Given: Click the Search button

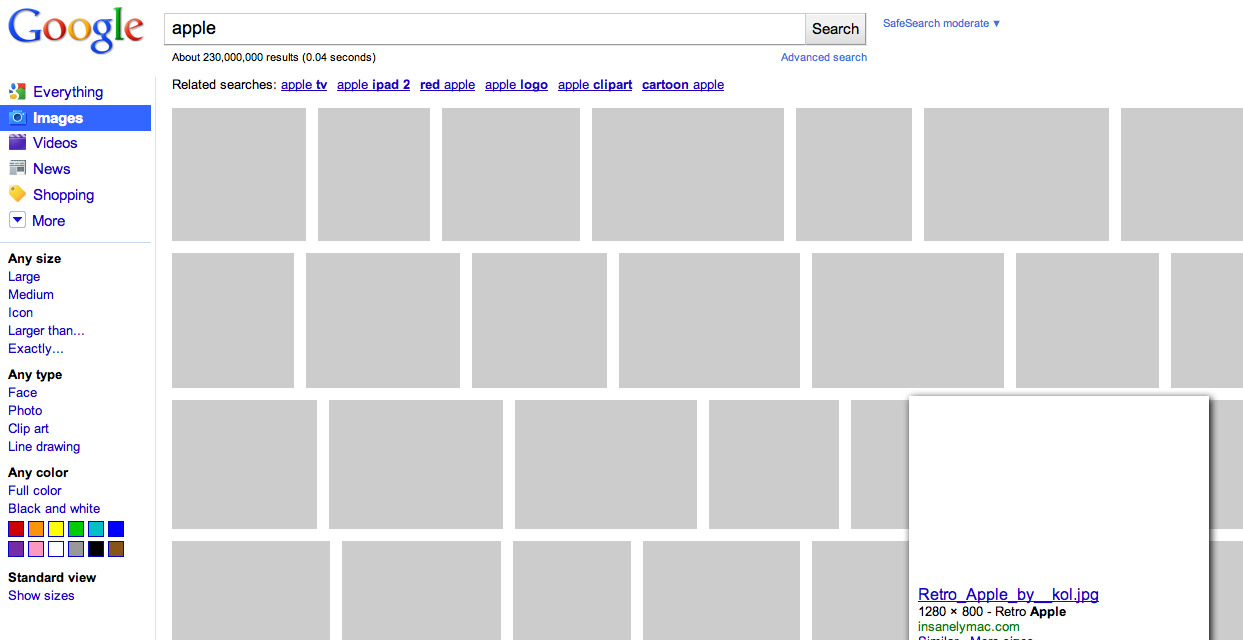Looking at the screenshot, I should pyautogui.click(x=835, y=29).
